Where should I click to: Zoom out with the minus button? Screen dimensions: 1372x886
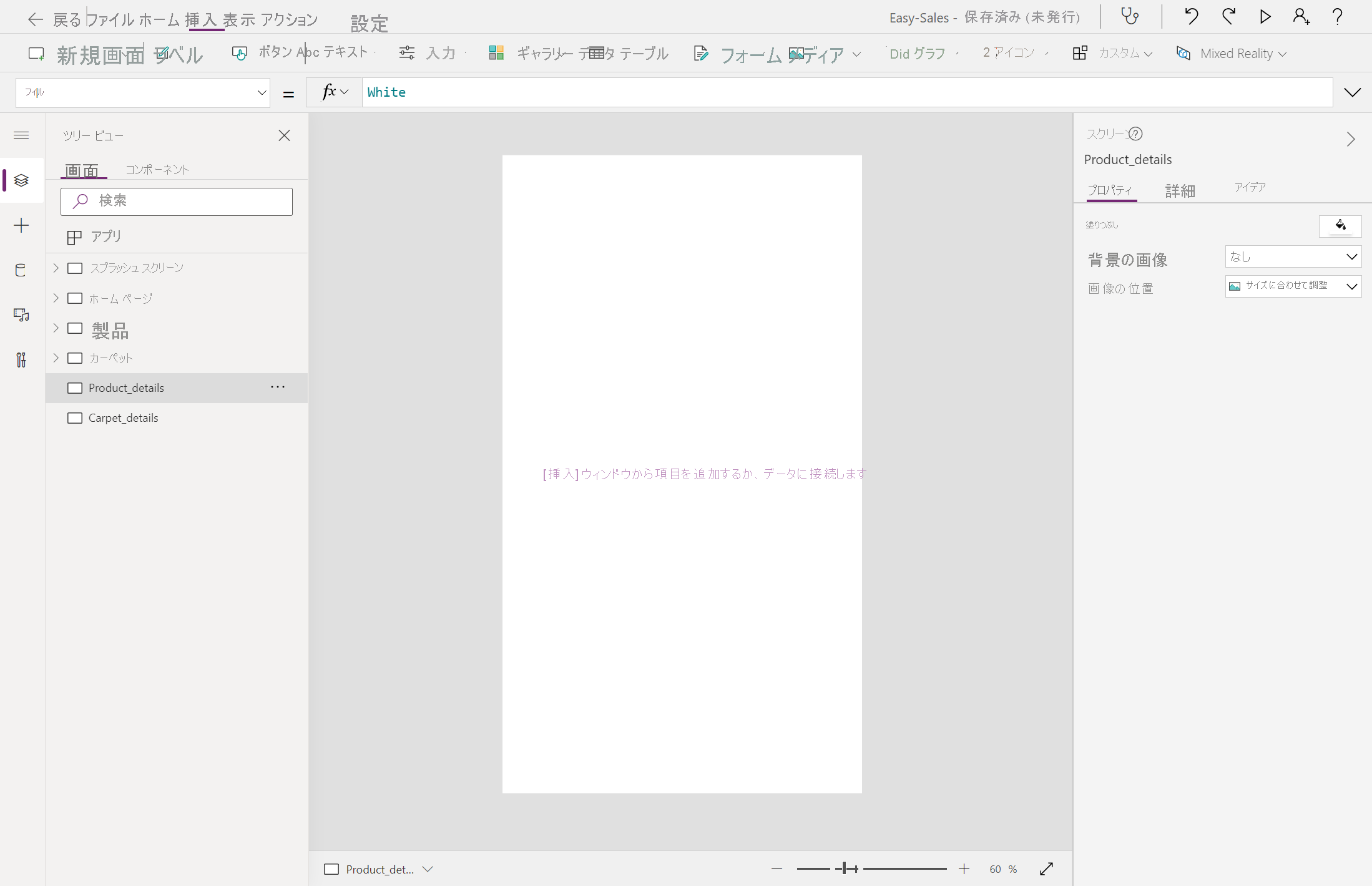tap(777, 869)
